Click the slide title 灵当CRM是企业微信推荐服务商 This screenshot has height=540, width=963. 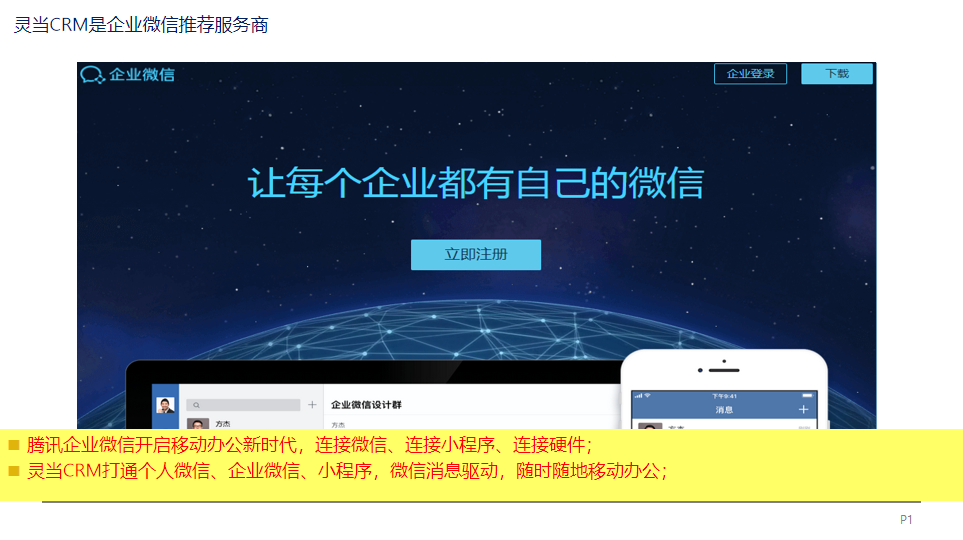141,25
